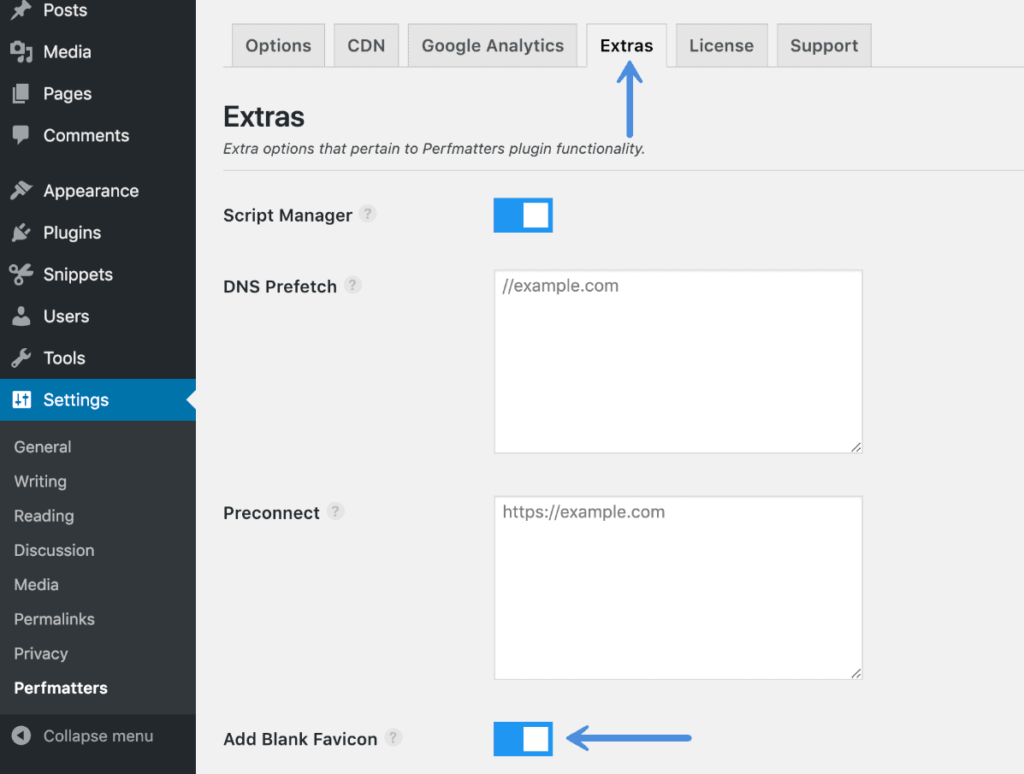This screenshot has width=1024, height=774.
Task: Click the Appearance paintbrush icon
Action: 21,191
